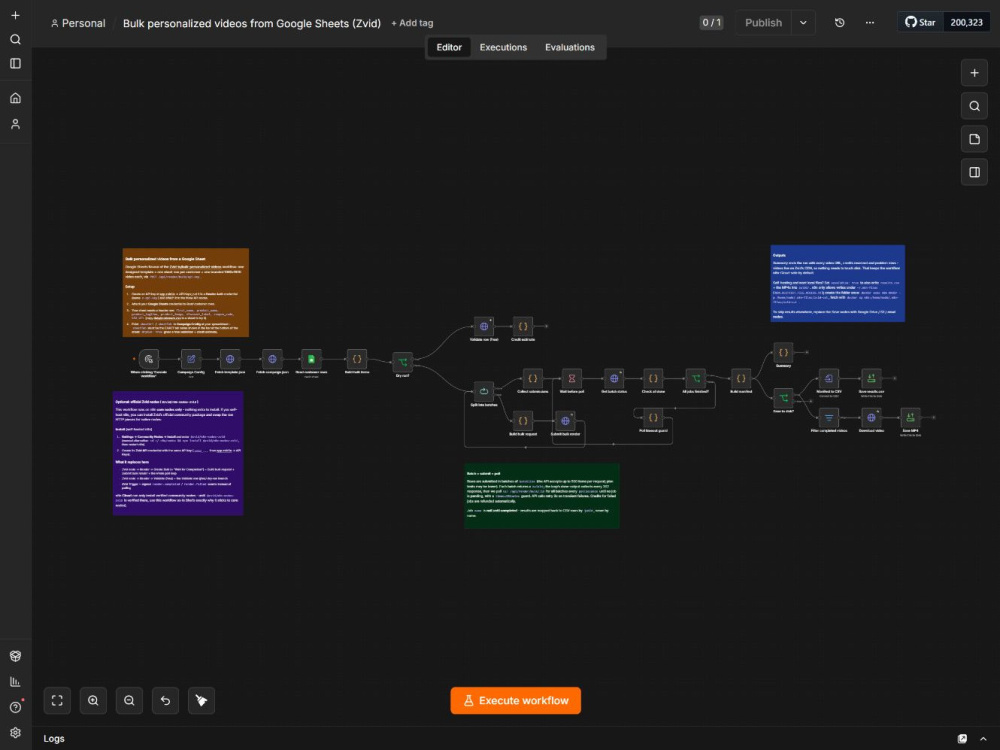Select the Split into batches loop node
Screen dimensions: 1000x750
tap(484, 391)
